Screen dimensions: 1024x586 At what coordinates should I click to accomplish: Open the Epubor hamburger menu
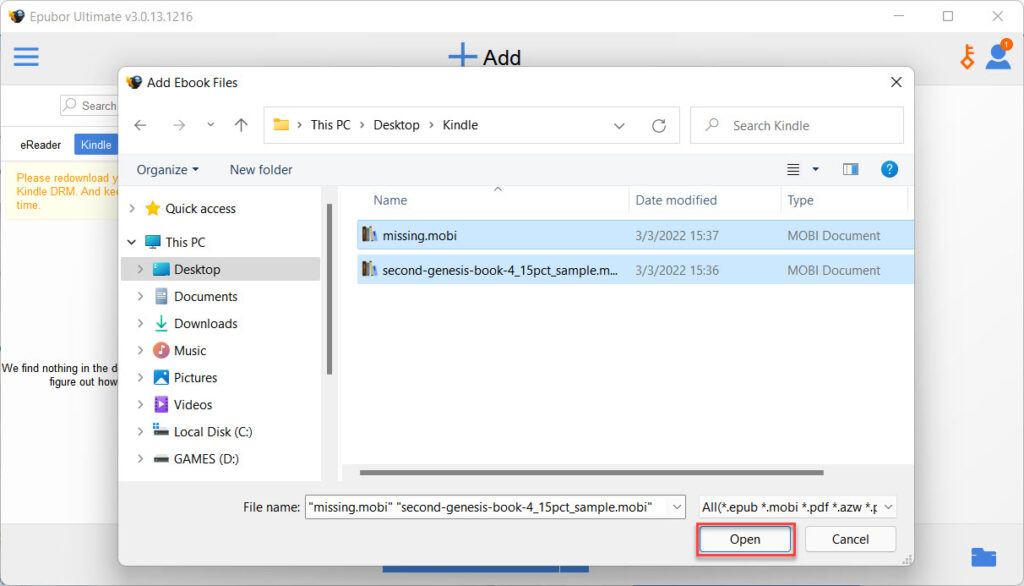[26, 56]
